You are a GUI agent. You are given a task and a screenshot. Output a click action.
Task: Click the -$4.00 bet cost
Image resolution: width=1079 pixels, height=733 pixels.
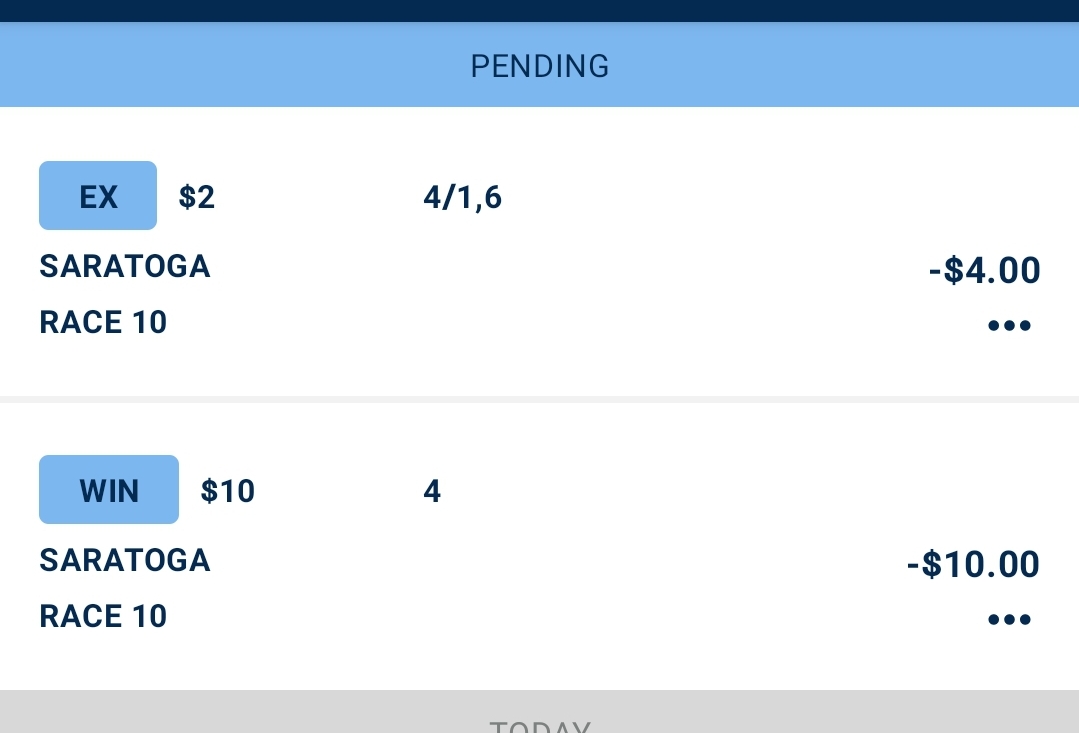pyautogui.click(x=984, y=270)
